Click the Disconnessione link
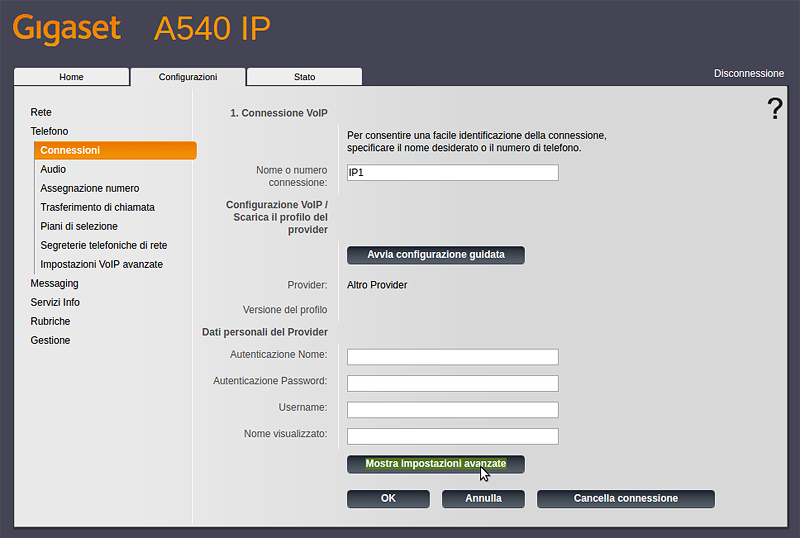This screenshot has width=800, height=538. [x=748, y=74]
